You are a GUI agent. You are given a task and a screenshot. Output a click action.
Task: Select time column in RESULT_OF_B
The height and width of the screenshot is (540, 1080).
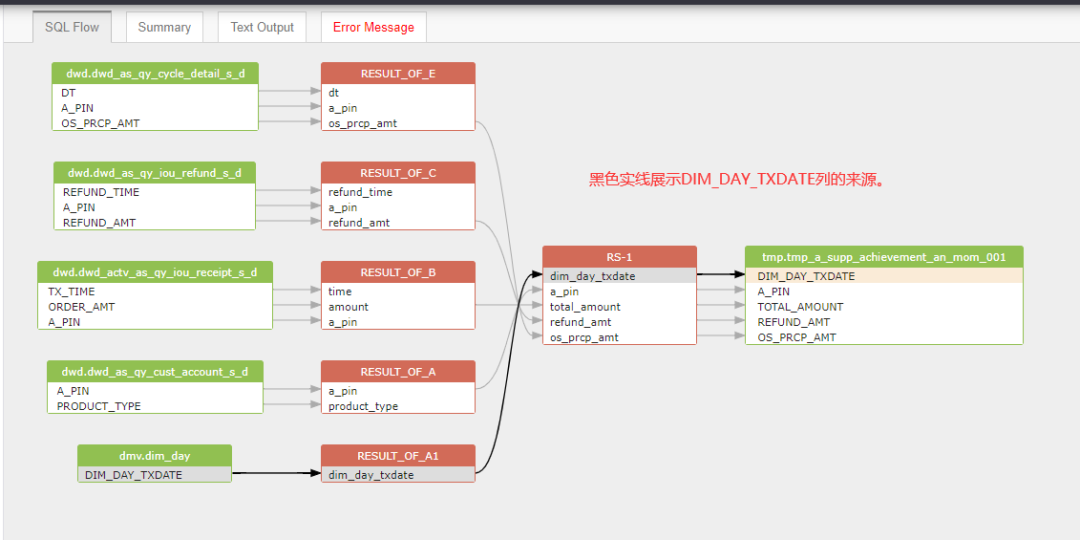398,291
